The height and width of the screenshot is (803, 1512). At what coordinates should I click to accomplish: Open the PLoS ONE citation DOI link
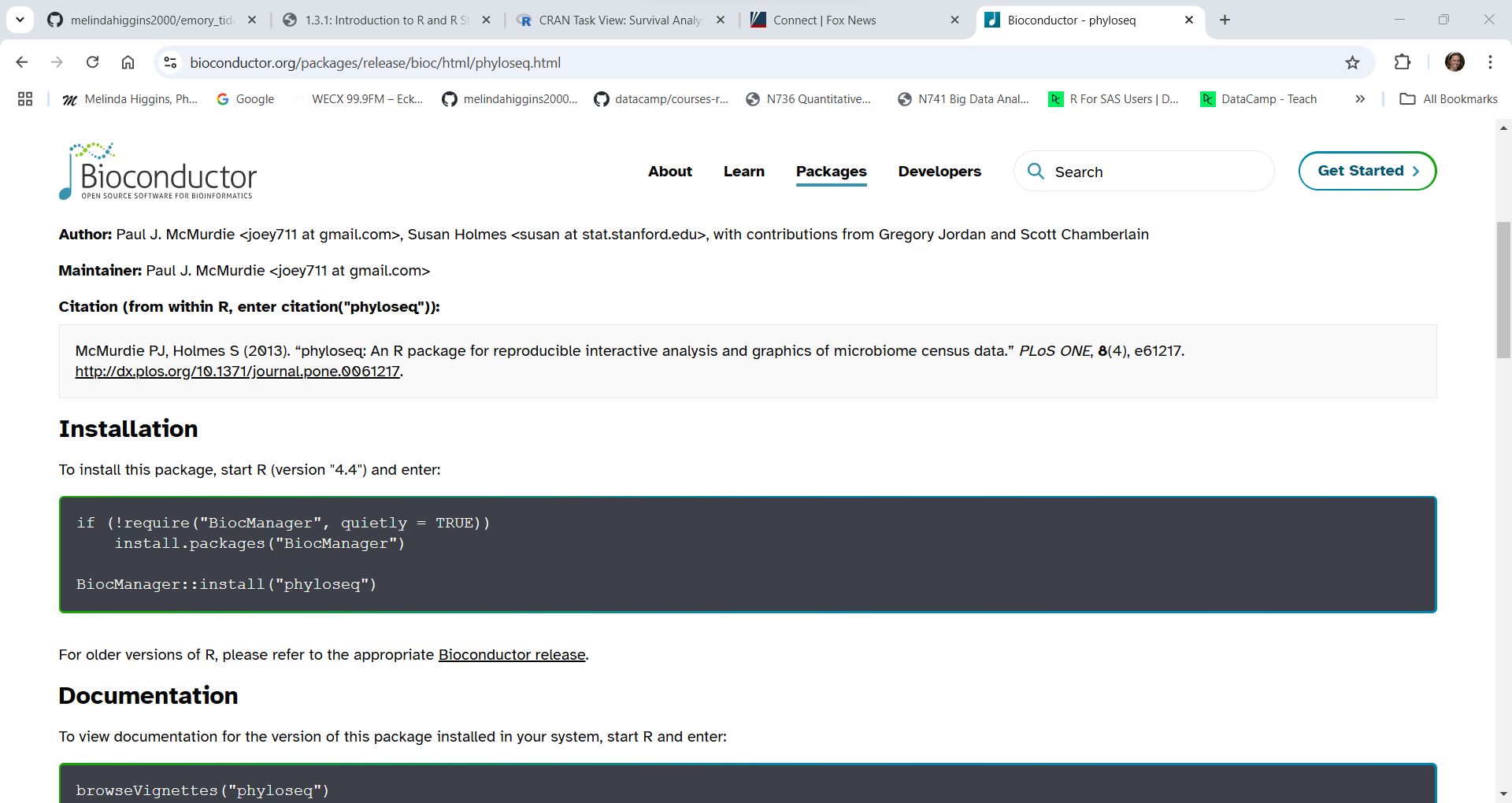(x=237, y=372)
